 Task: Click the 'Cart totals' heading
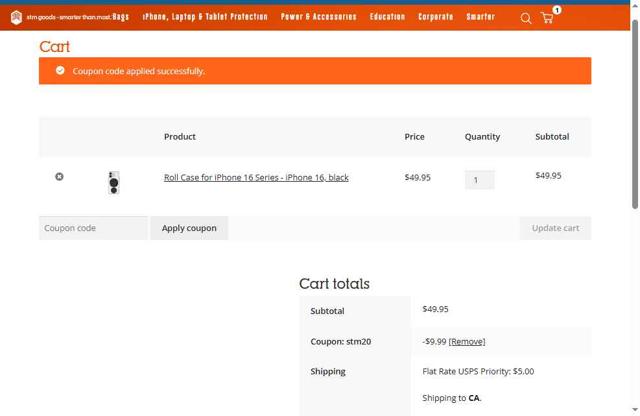334,284
